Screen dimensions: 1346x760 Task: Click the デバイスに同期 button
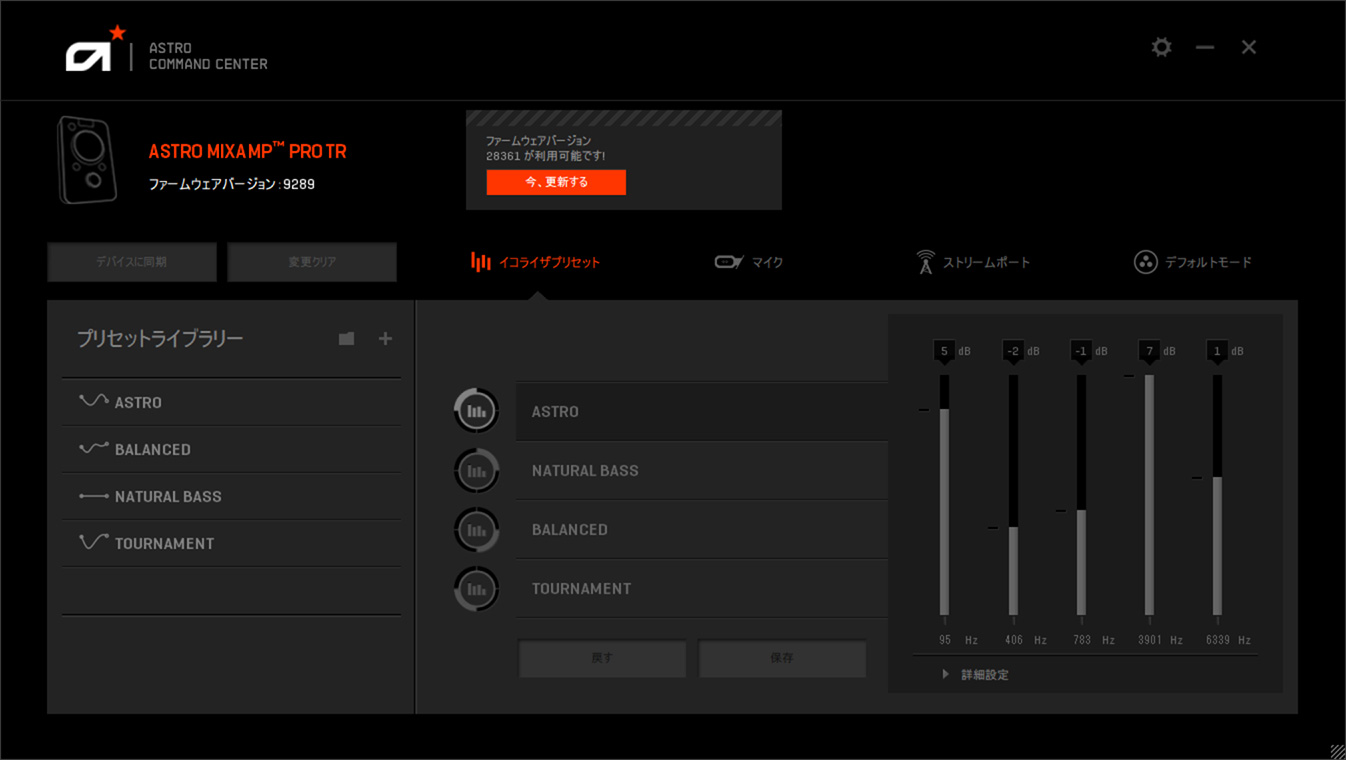pos(132,262)
